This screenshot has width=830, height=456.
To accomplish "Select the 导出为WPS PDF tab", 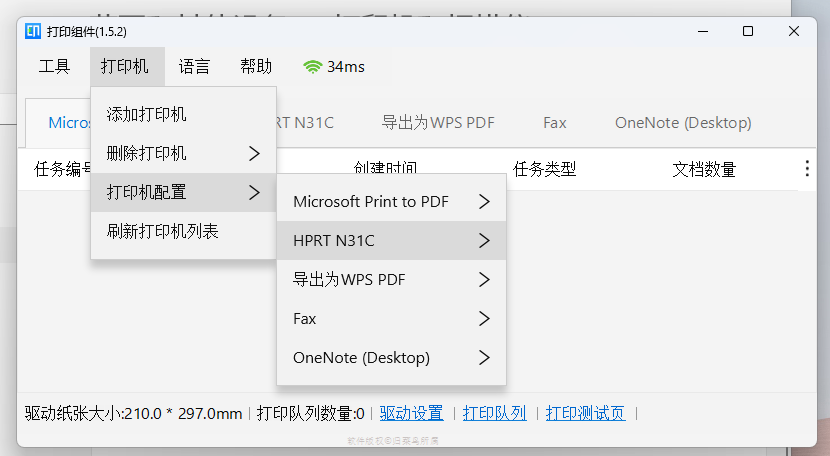I will pos(438,123).
